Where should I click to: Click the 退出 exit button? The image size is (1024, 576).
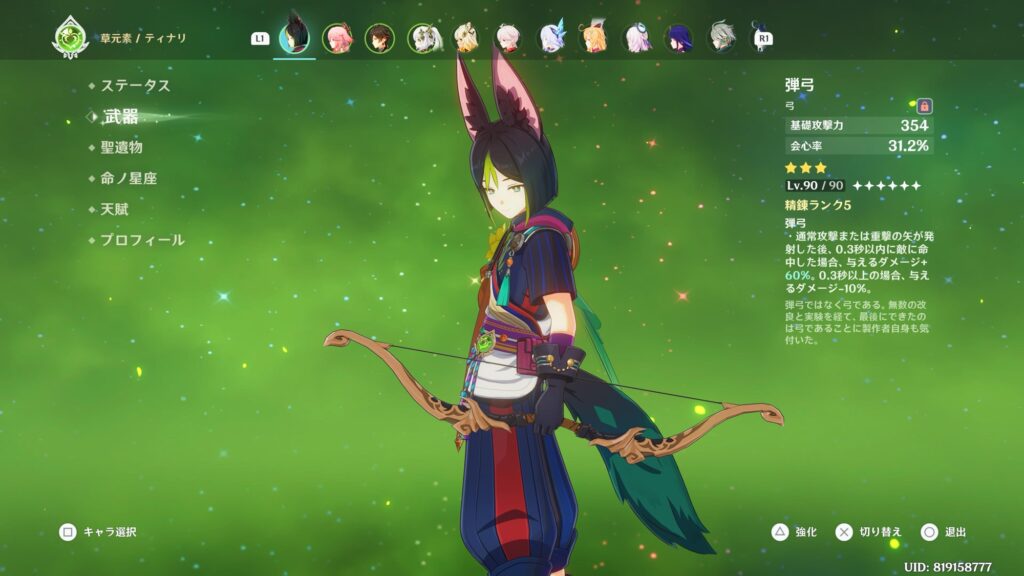[x=944, y=532]
